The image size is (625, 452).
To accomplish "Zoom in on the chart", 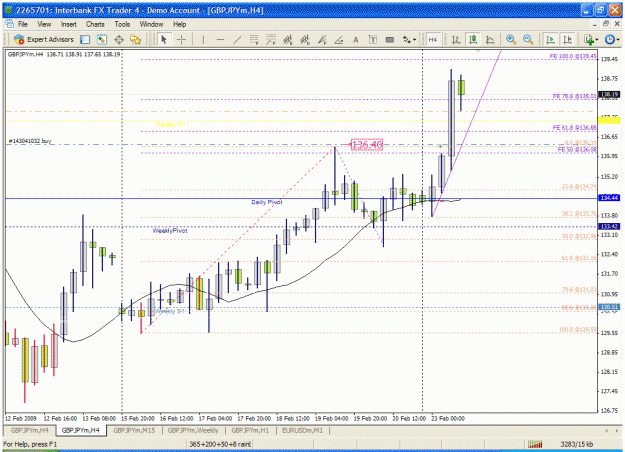I will click(511, 39).
